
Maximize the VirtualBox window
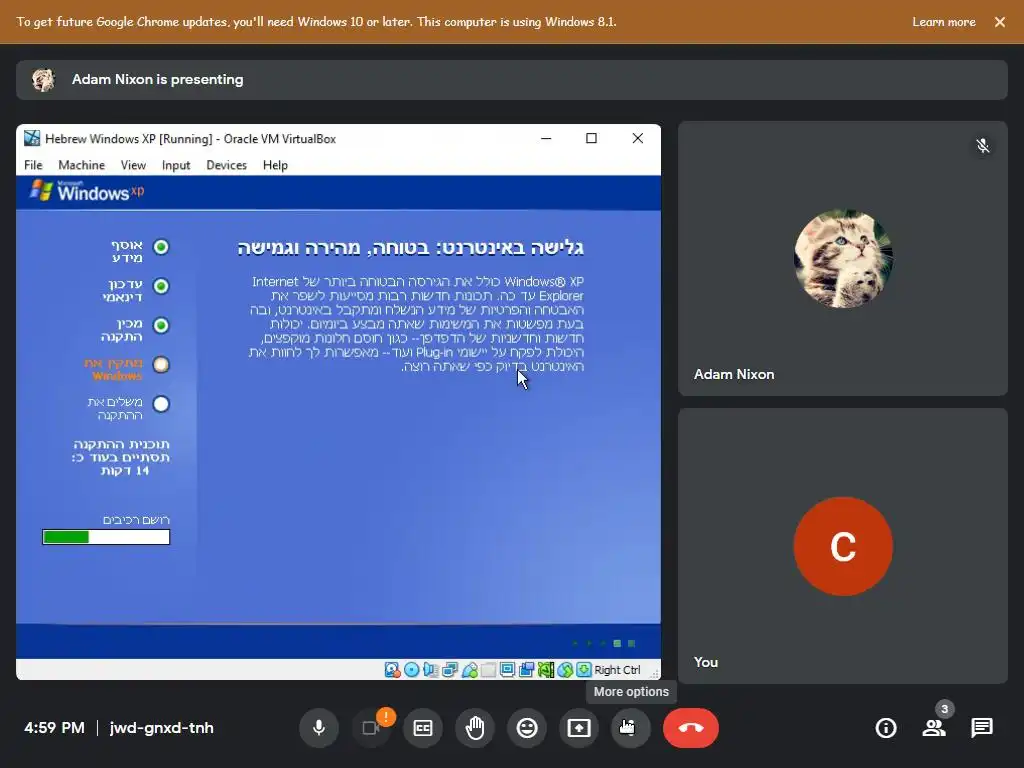click(591, 138)
